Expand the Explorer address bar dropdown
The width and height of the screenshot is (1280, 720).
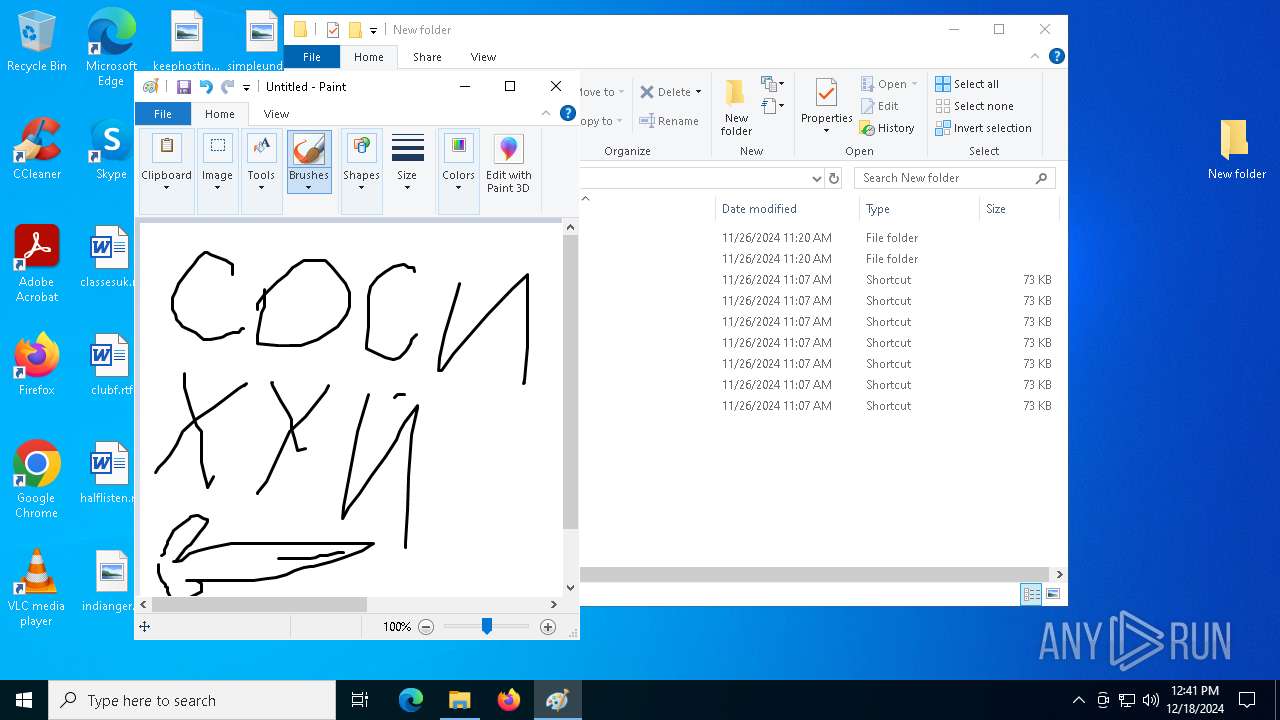816,178
